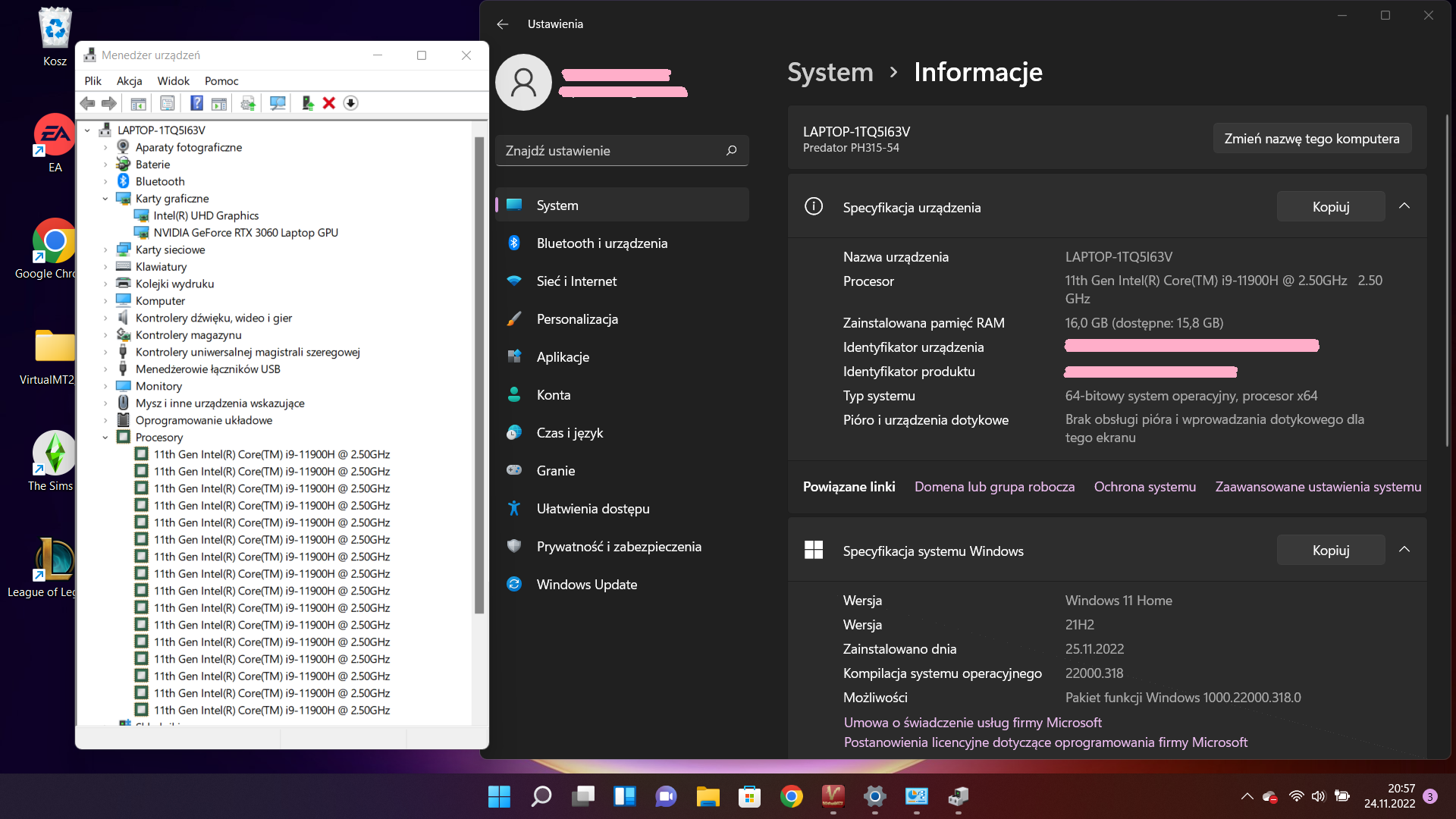Expand the Klawiatury node
Viewport: 1456px width, 819px height.
[x=105, y=267]
